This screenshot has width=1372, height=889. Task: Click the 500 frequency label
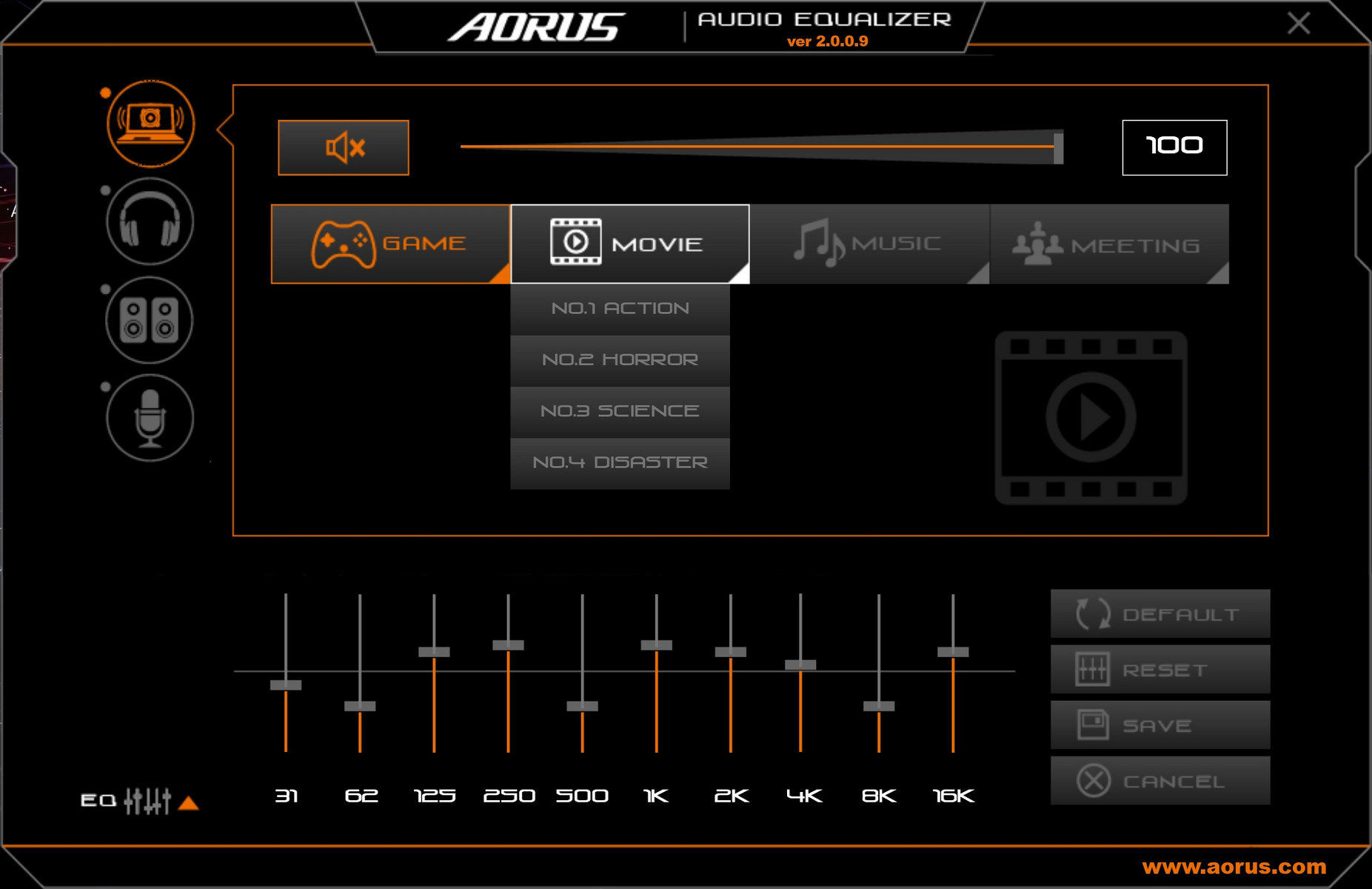[582, 796]
